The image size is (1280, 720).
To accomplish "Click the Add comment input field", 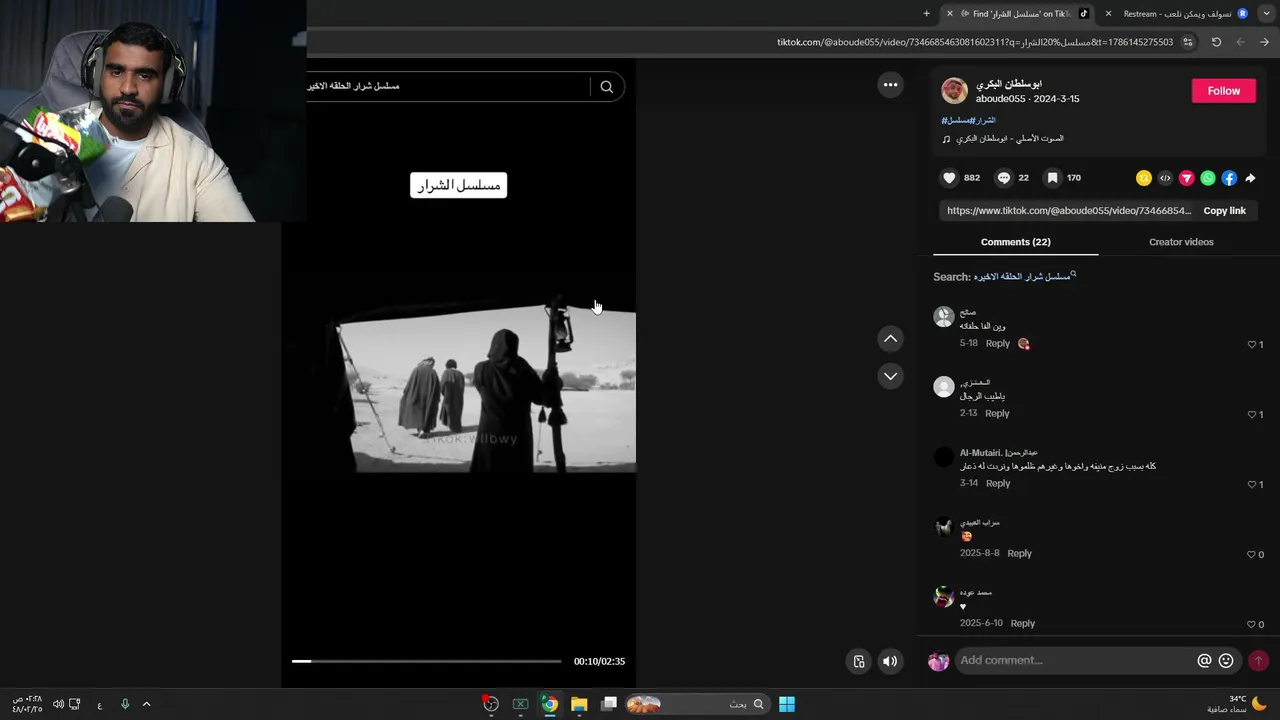I will 1075,661.
